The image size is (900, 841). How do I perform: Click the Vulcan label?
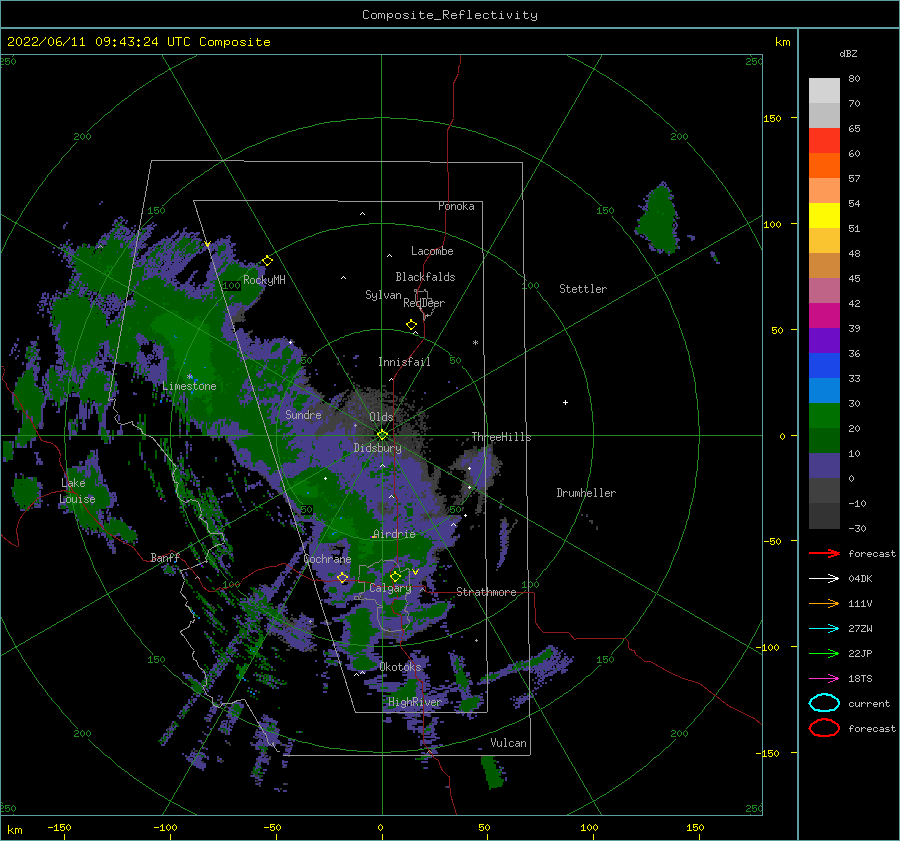pyautogui.click(x=509, y=743)
